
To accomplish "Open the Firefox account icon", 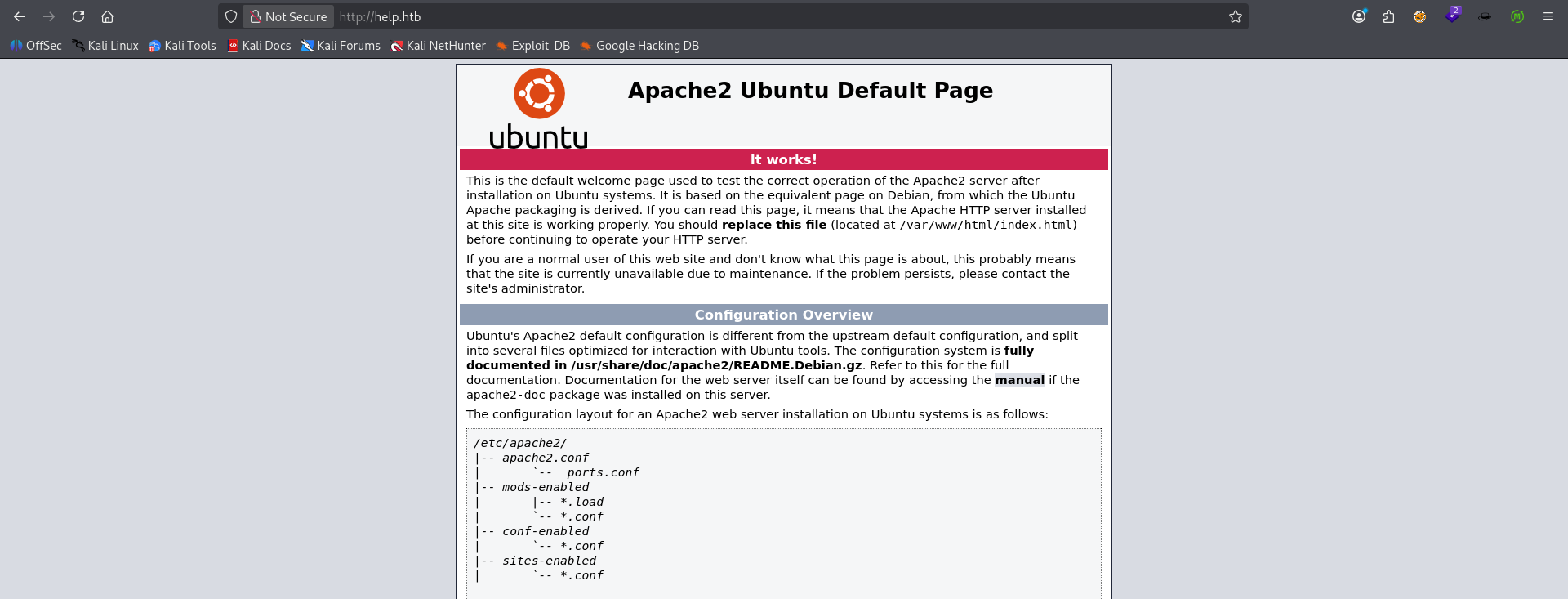I will [1359, 16].
